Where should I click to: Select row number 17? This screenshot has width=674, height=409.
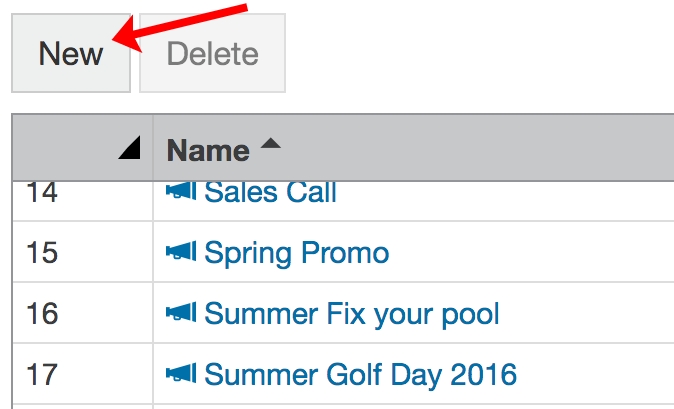click(42, 375)
